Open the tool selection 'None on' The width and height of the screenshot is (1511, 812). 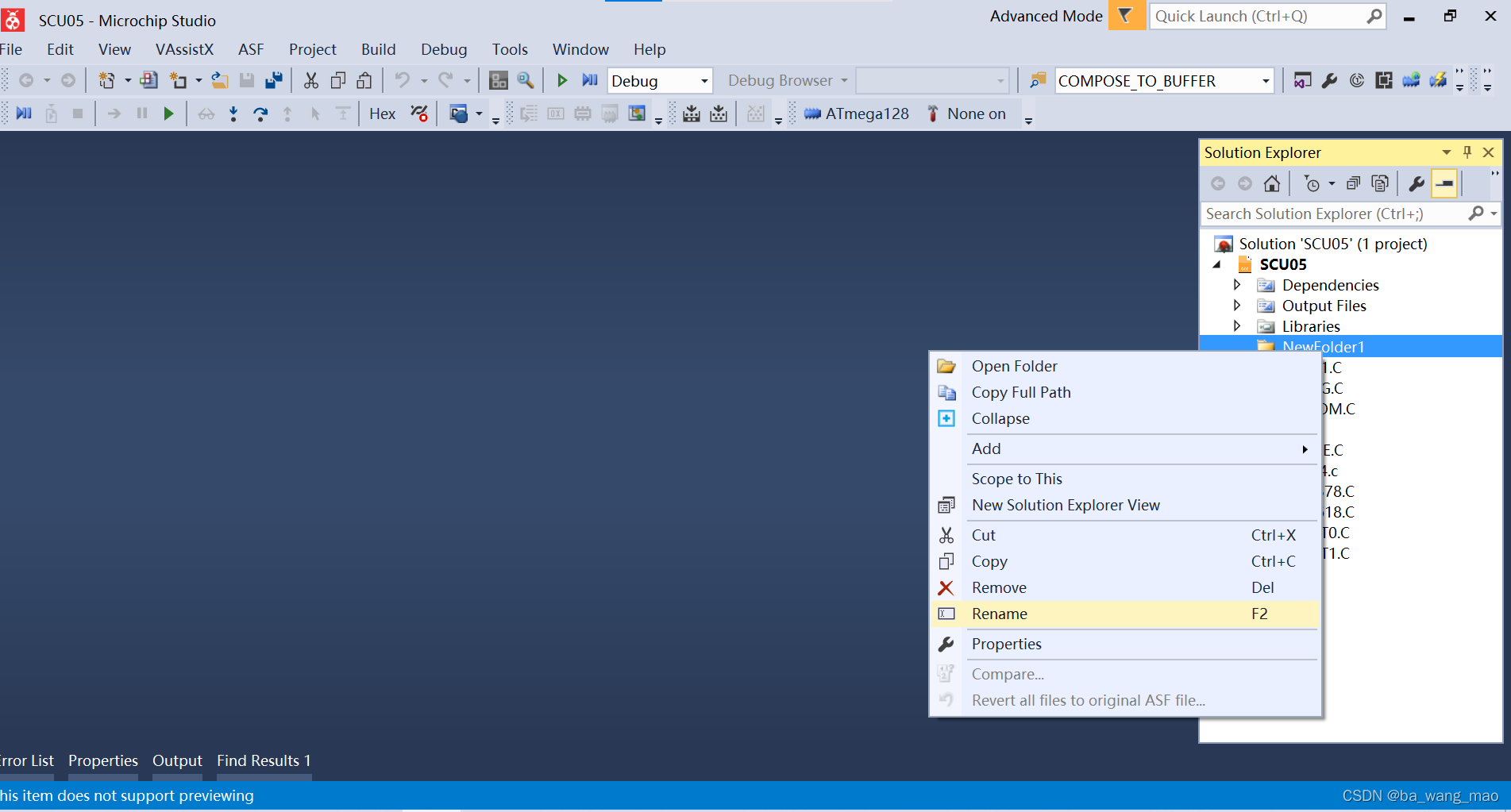[x=966, y=114]
